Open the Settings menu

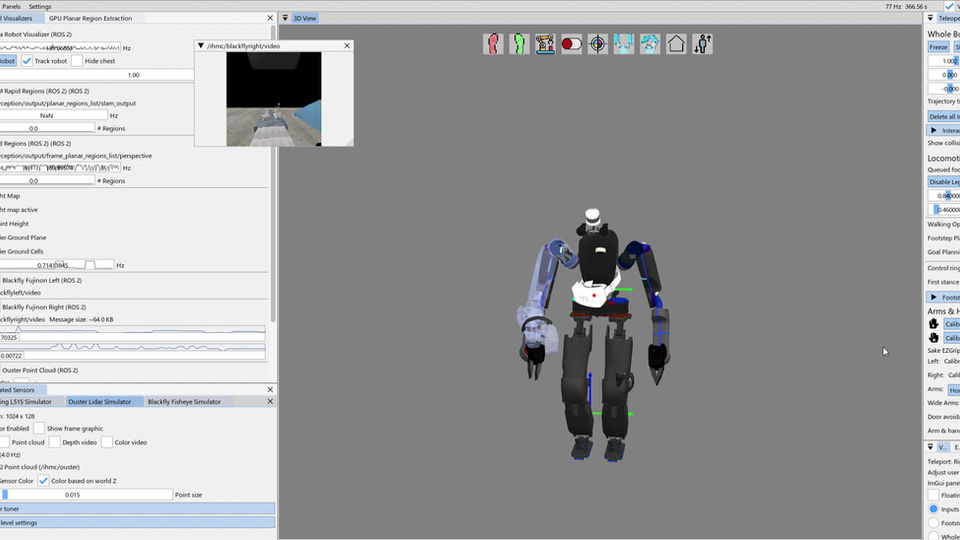(40, 6)
